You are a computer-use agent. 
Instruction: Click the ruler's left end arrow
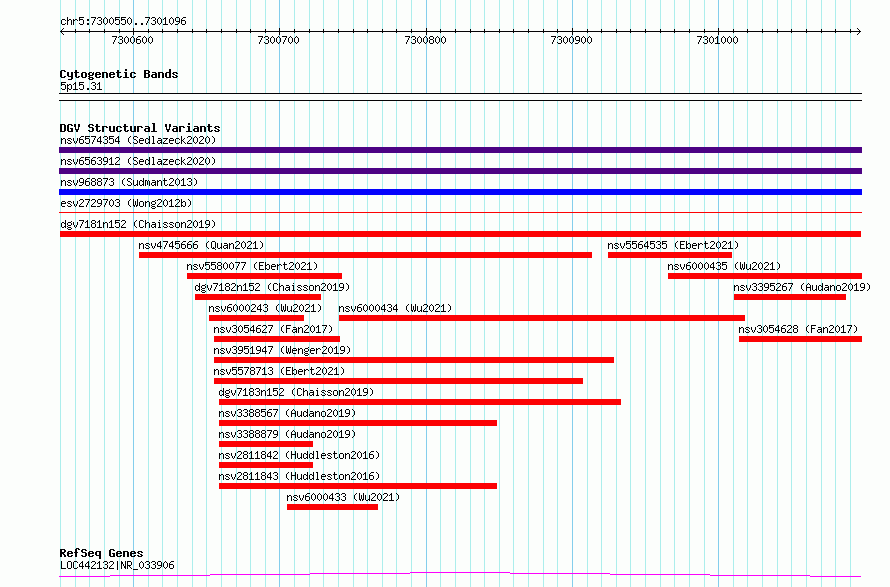click(62, 31)
